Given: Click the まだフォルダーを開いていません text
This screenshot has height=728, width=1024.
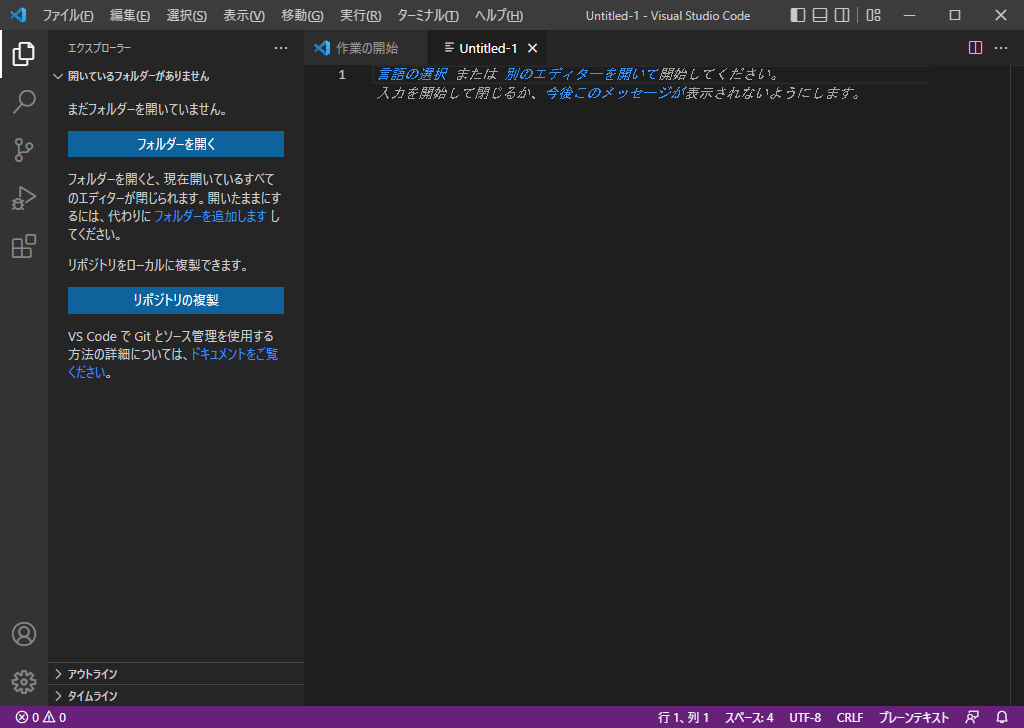Looking at the screenshot, I should click(x=149, y=109).
